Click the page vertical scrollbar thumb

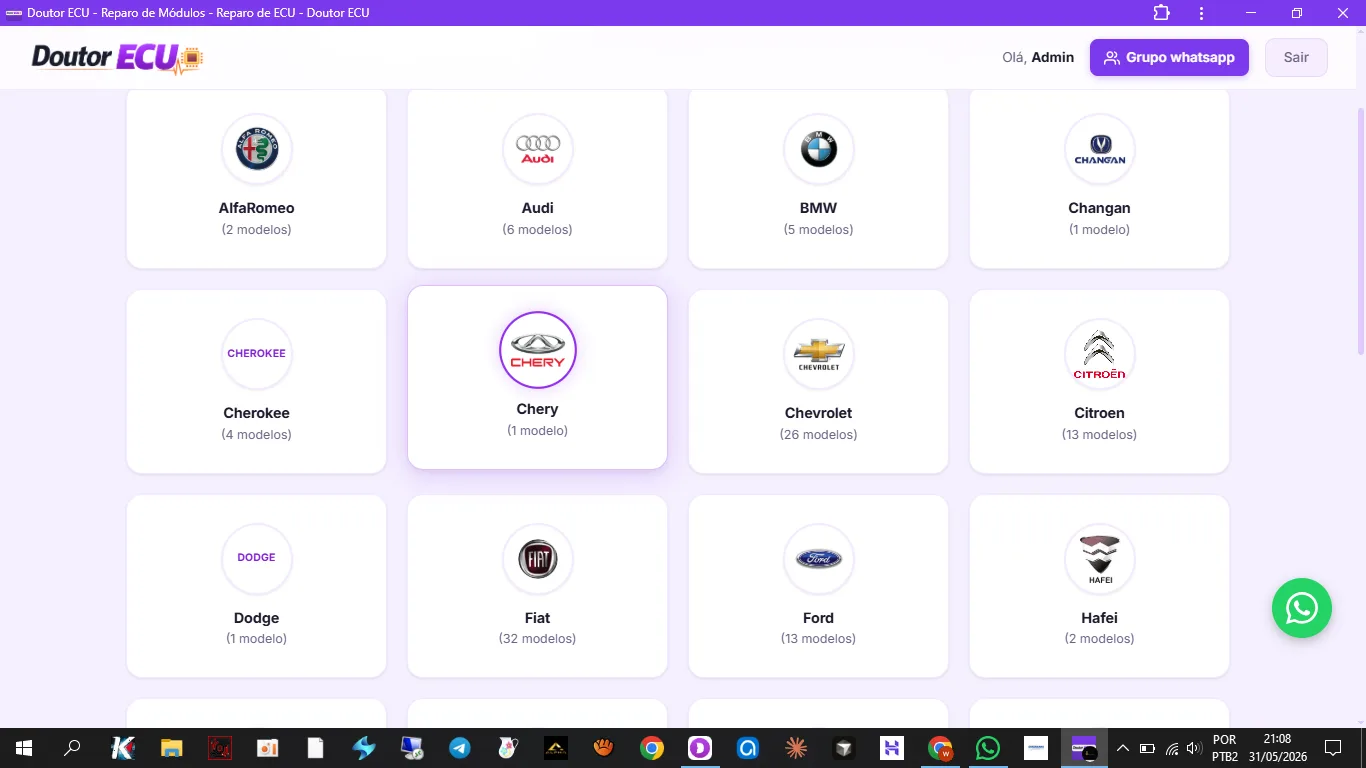pos(1361,229)
